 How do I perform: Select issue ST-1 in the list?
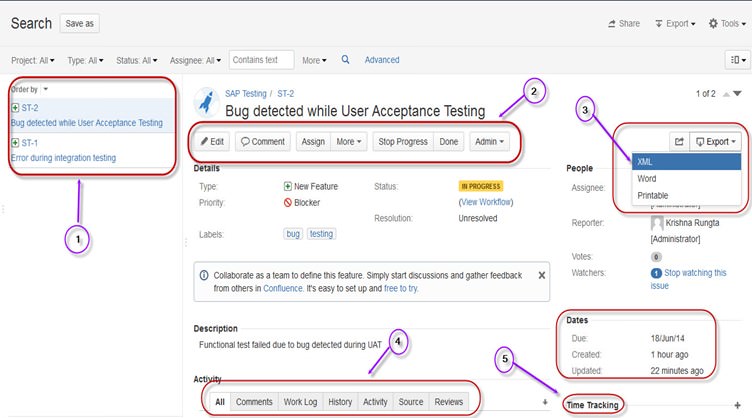(x=30, y=143)
